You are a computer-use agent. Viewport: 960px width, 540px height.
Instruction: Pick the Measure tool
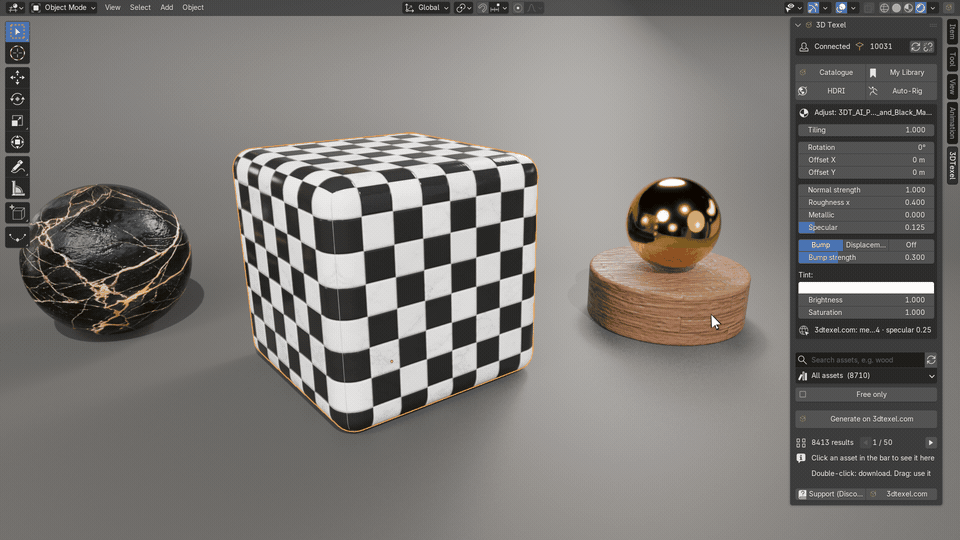17,189
